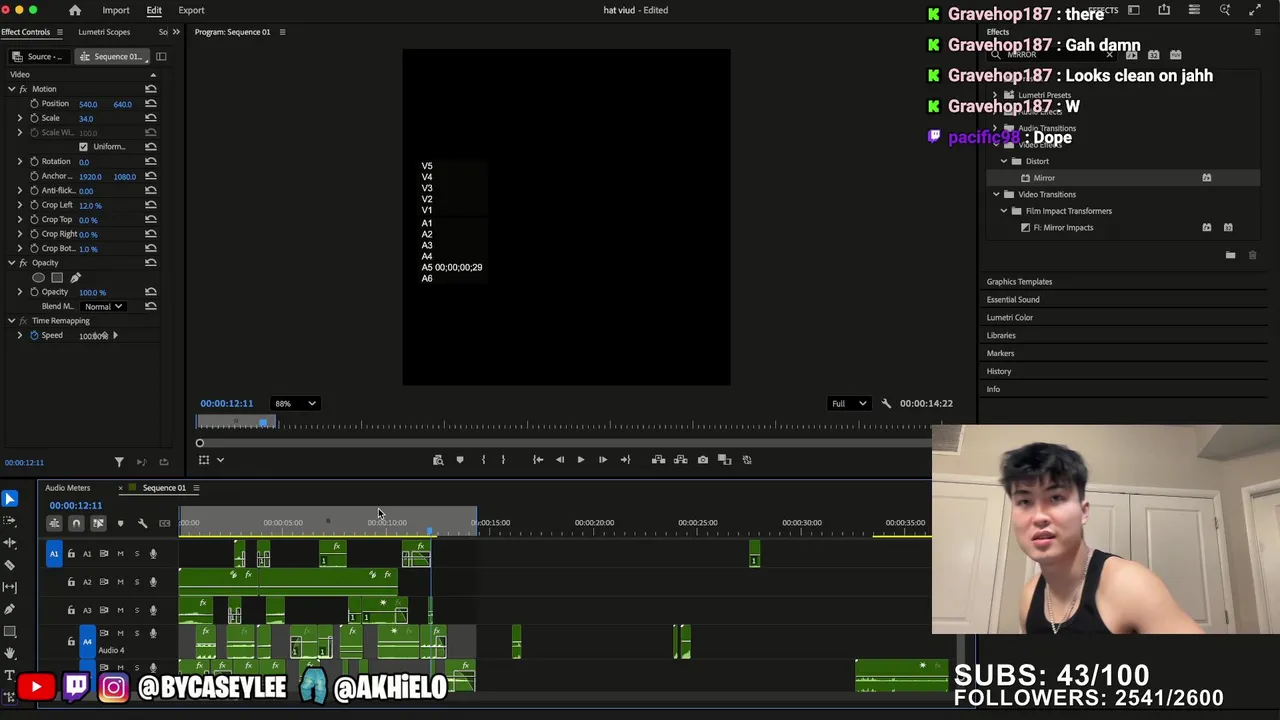Open the Essential Sound panel
The image size is (1280, 720).
tap(1013, 299)
